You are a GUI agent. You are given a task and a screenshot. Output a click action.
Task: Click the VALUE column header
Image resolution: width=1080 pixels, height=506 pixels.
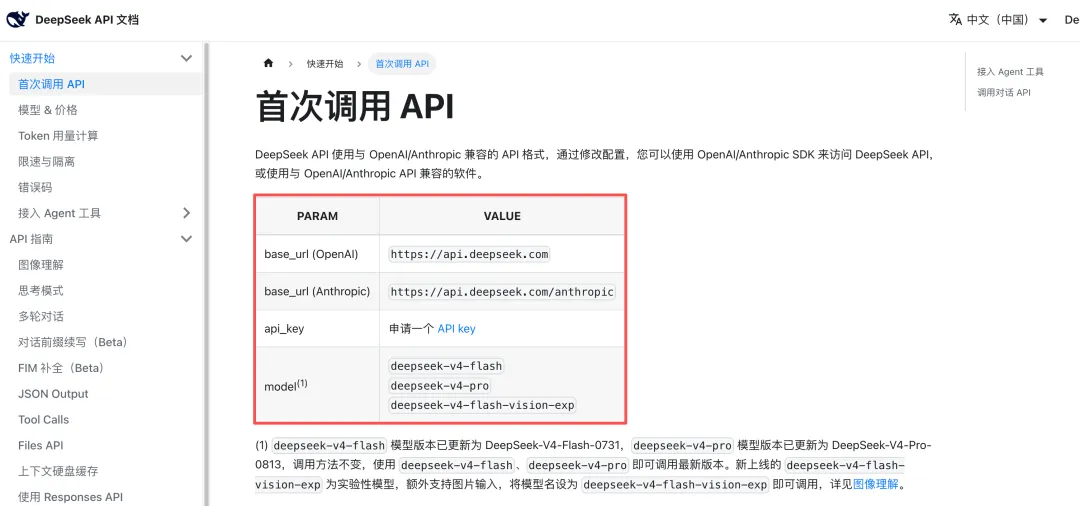502,216
